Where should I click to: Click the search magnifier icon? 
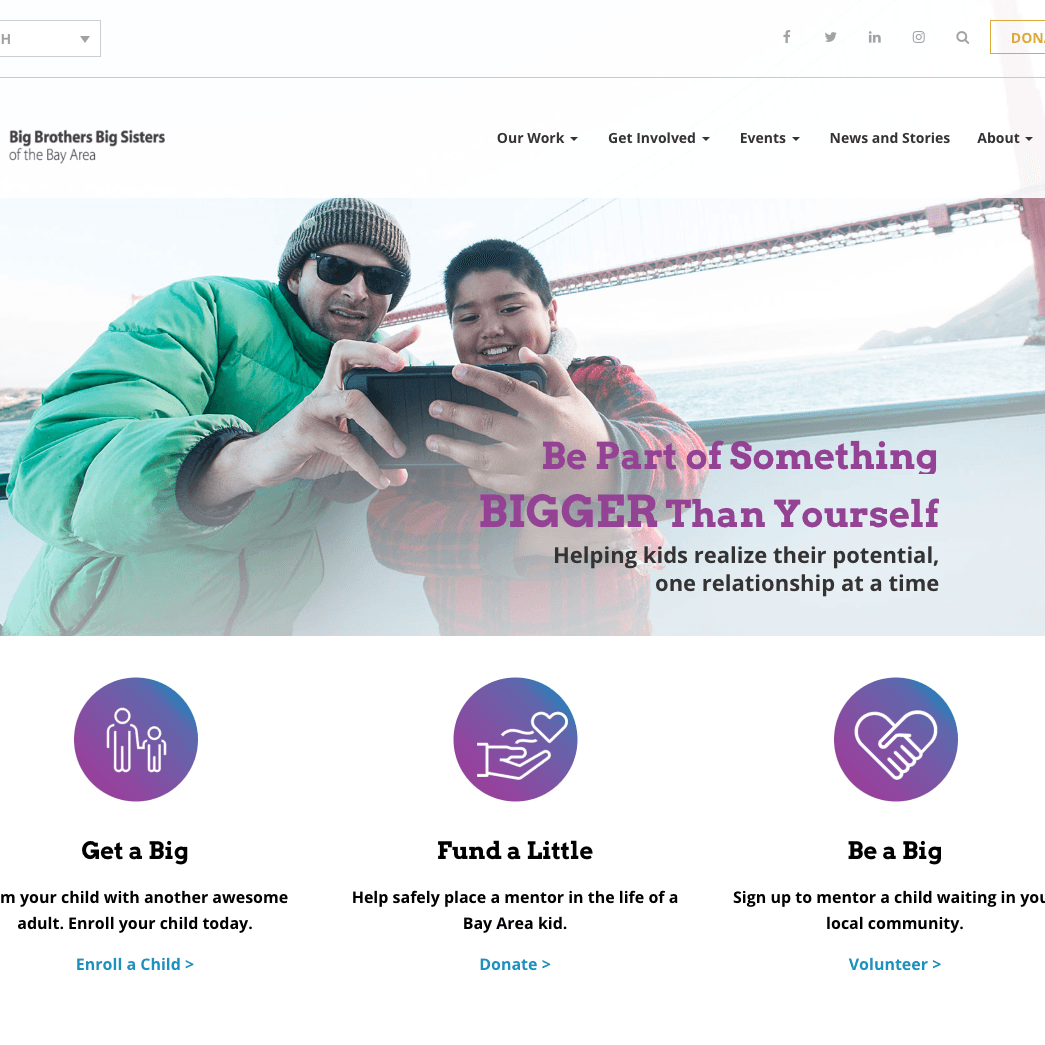[x=963, y=37]
